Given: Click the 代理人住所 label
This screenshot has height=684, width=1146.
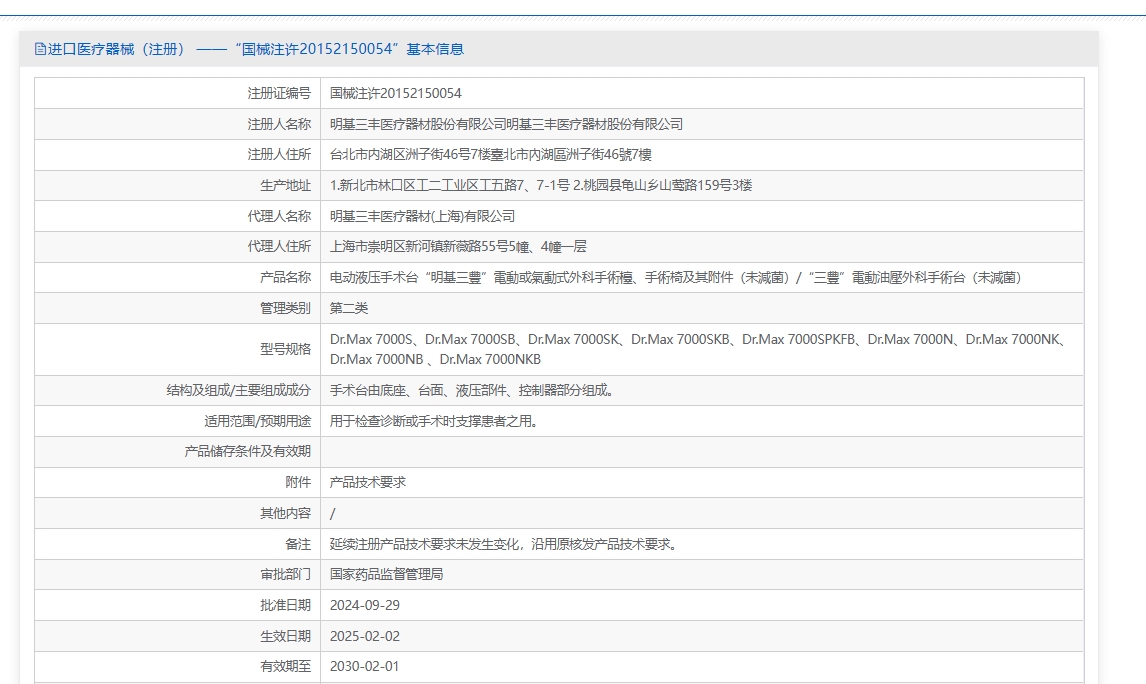Looking at the screenshot, I should coord(279,247).
